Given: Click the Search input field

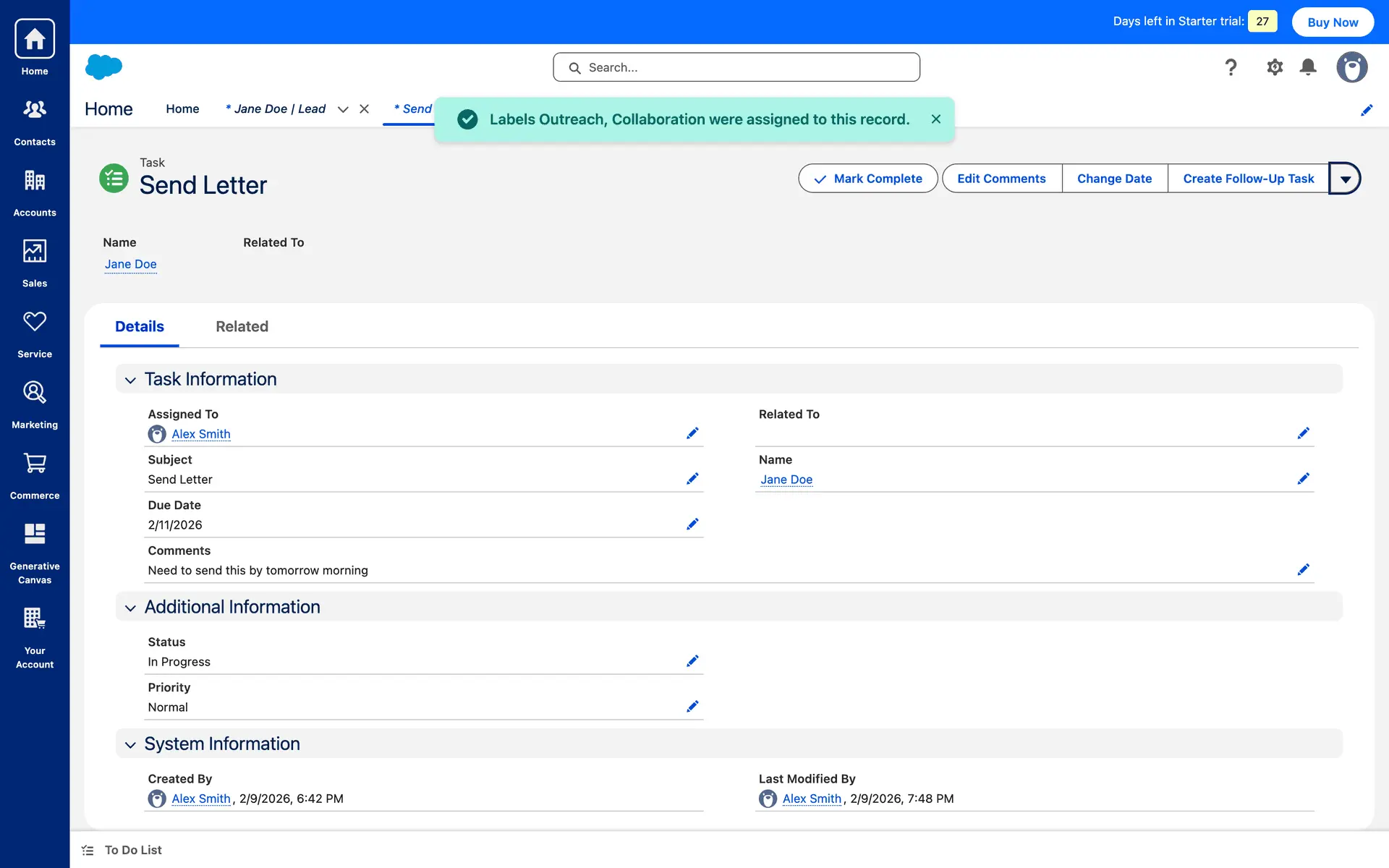Looking at the screenshot, I should click(x=736, y=67).
